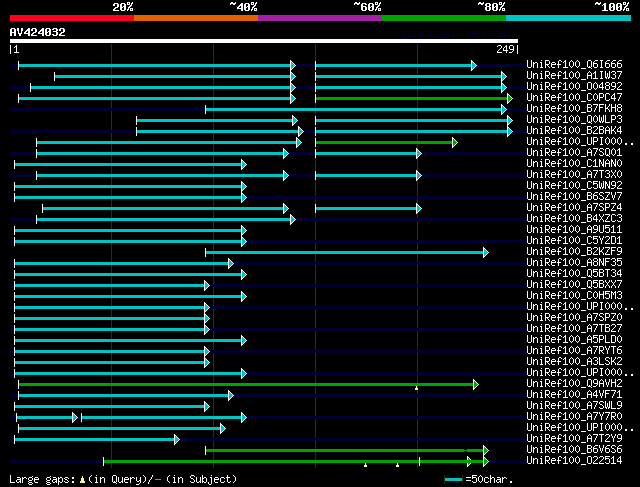
Task: Select the UniRef100_O22514 hit label
Action: pos(574,460)
